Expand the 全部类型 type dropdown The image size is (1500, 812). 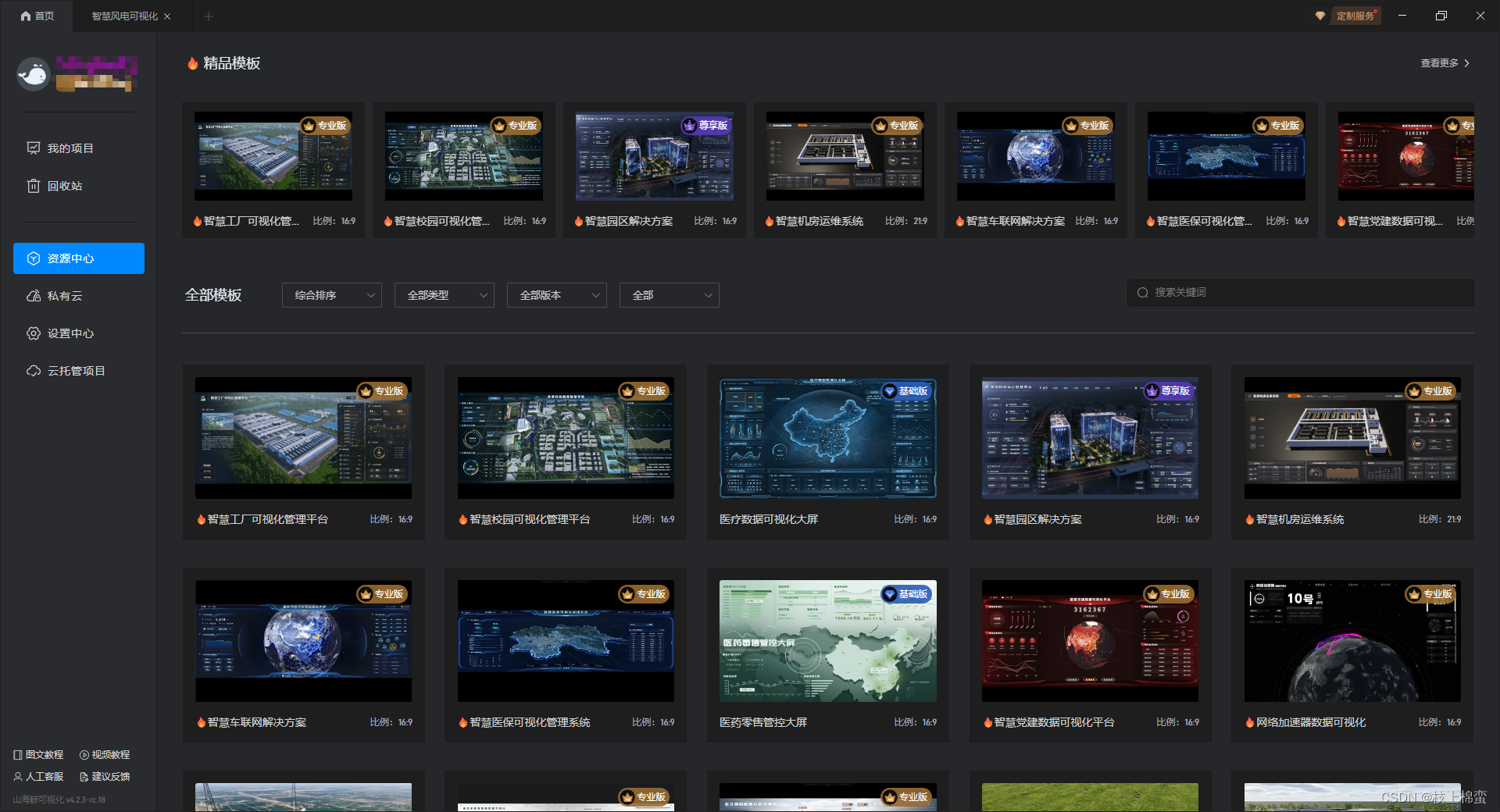click(445, 295)
